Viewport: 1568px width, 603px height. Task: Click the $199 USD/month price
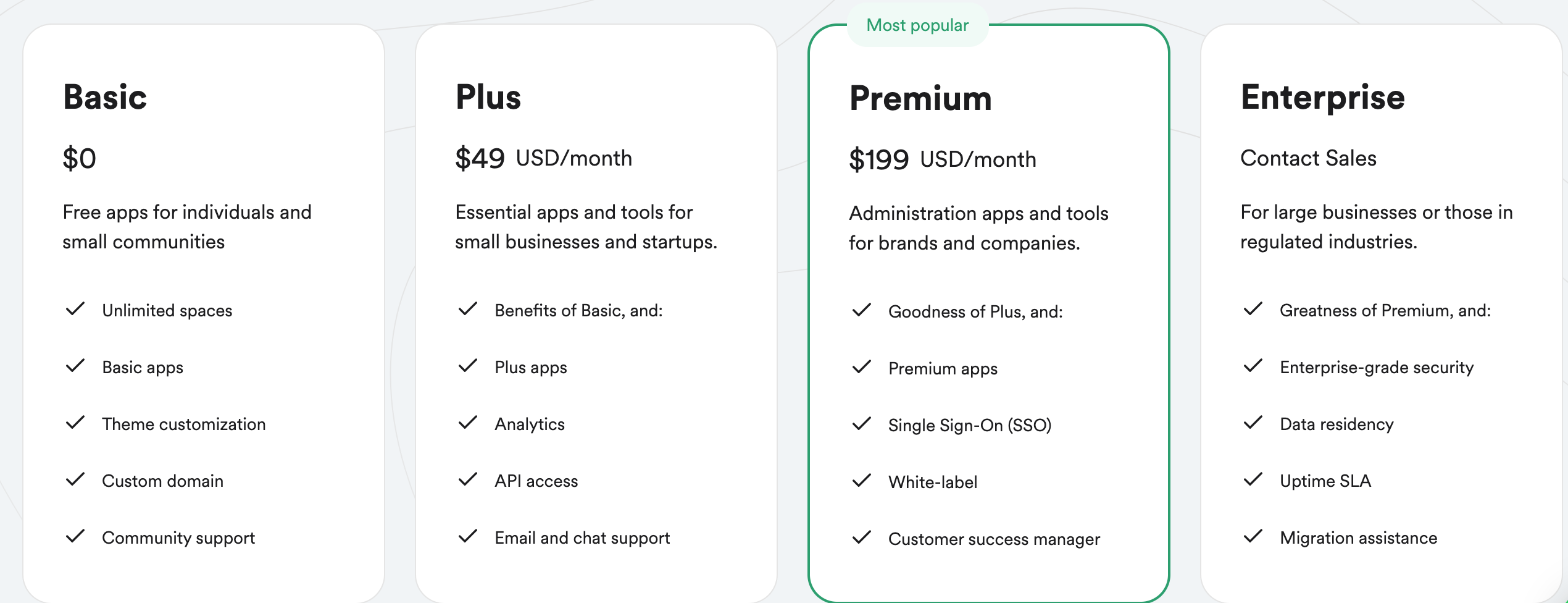(942, 159)
